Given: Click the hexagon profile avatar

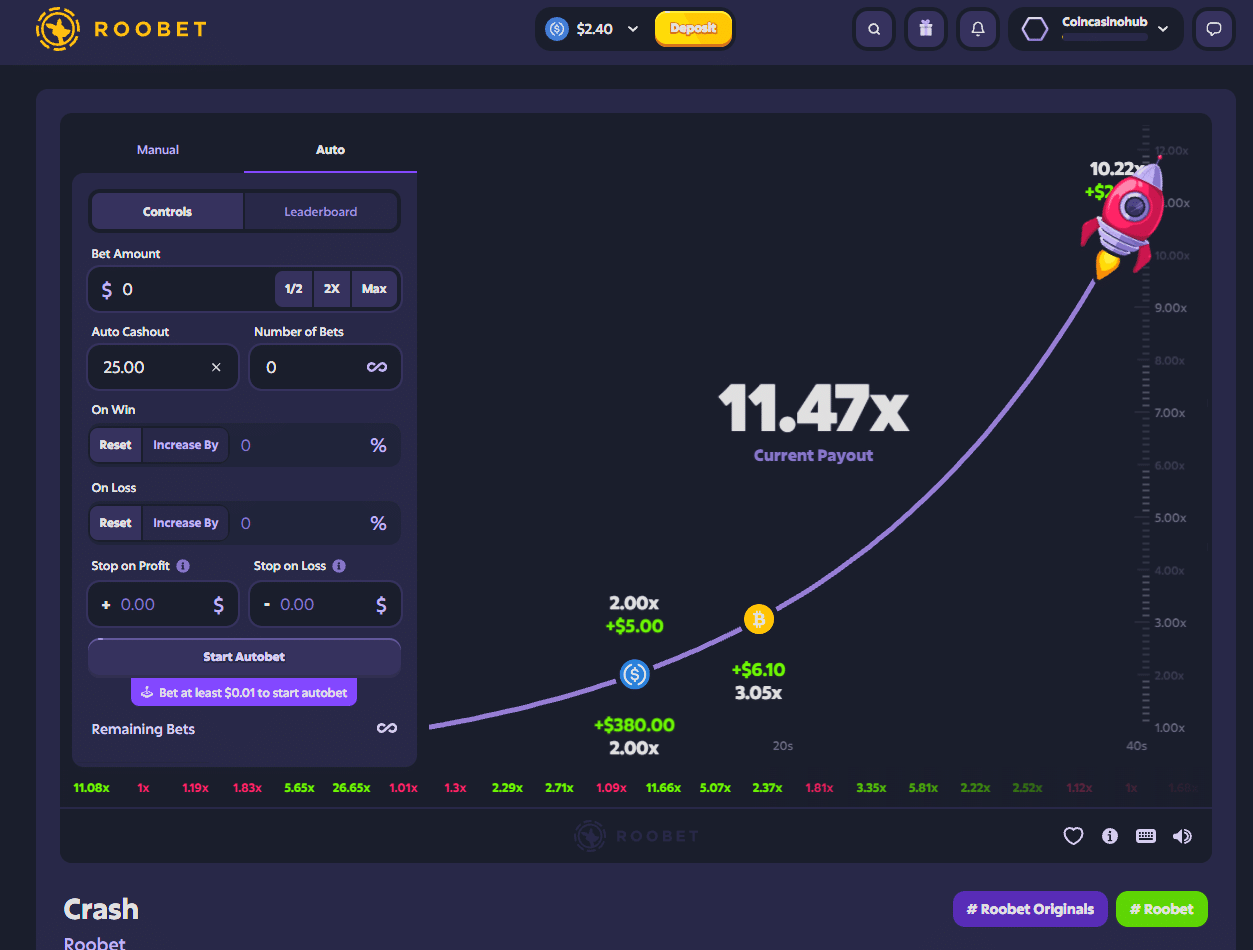Looking at the screenshot, I should pyautogui.click(x=1035, y=29).
